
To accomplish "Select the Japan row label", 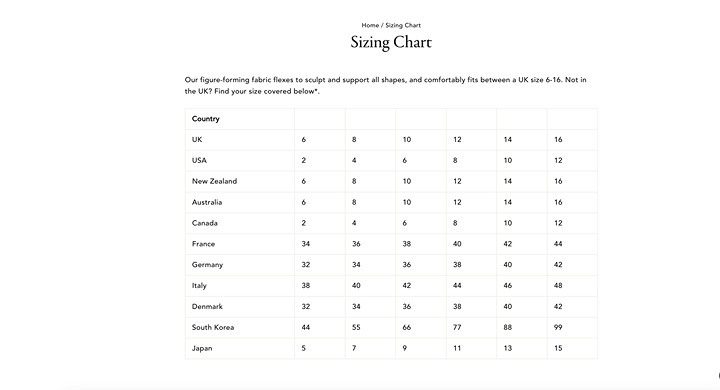I will [x=202, y=348].
